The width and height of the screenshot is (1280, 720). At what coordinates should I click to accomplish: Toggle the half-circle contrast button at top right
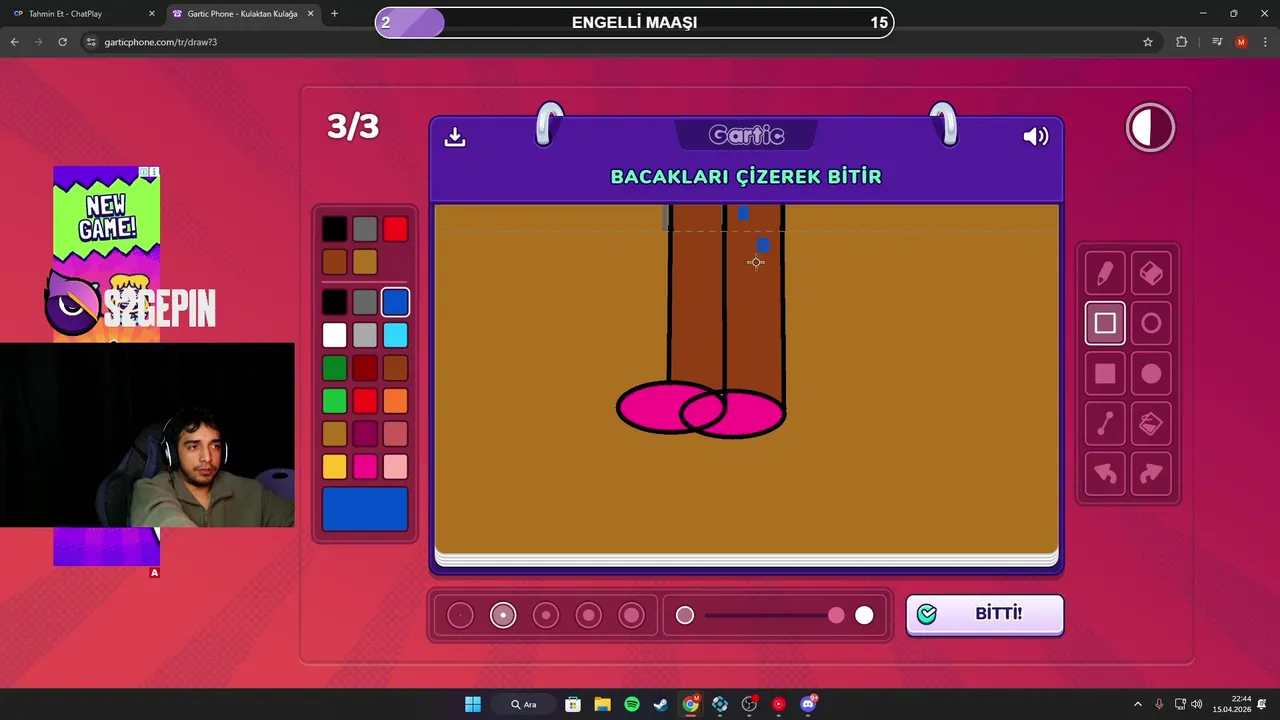pyautogui.click(x=1150, y=128)
